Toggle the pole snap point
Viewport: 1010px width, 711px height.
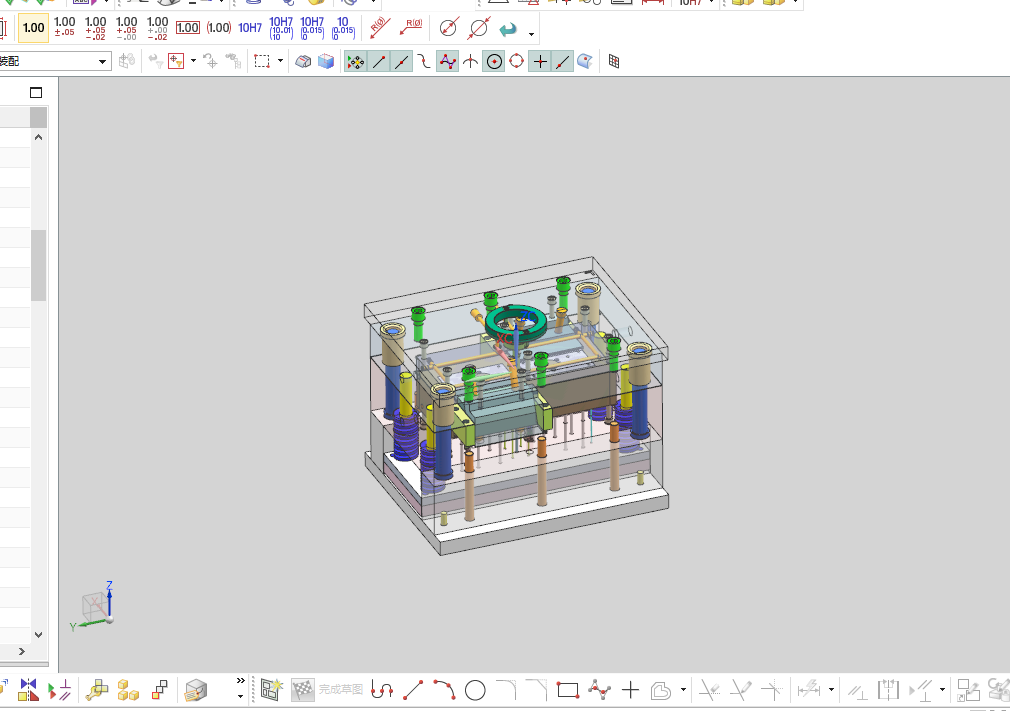(447, 61)
